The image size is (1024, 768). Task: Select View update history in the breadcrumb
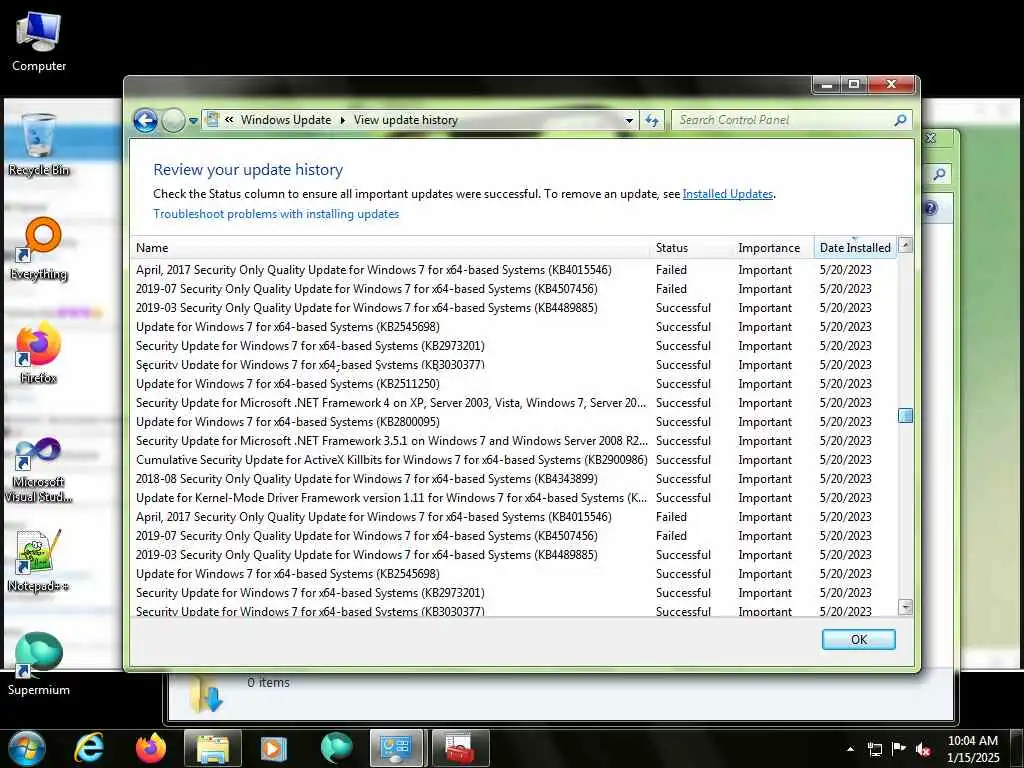pyautogui.click(x=406, y=120)
